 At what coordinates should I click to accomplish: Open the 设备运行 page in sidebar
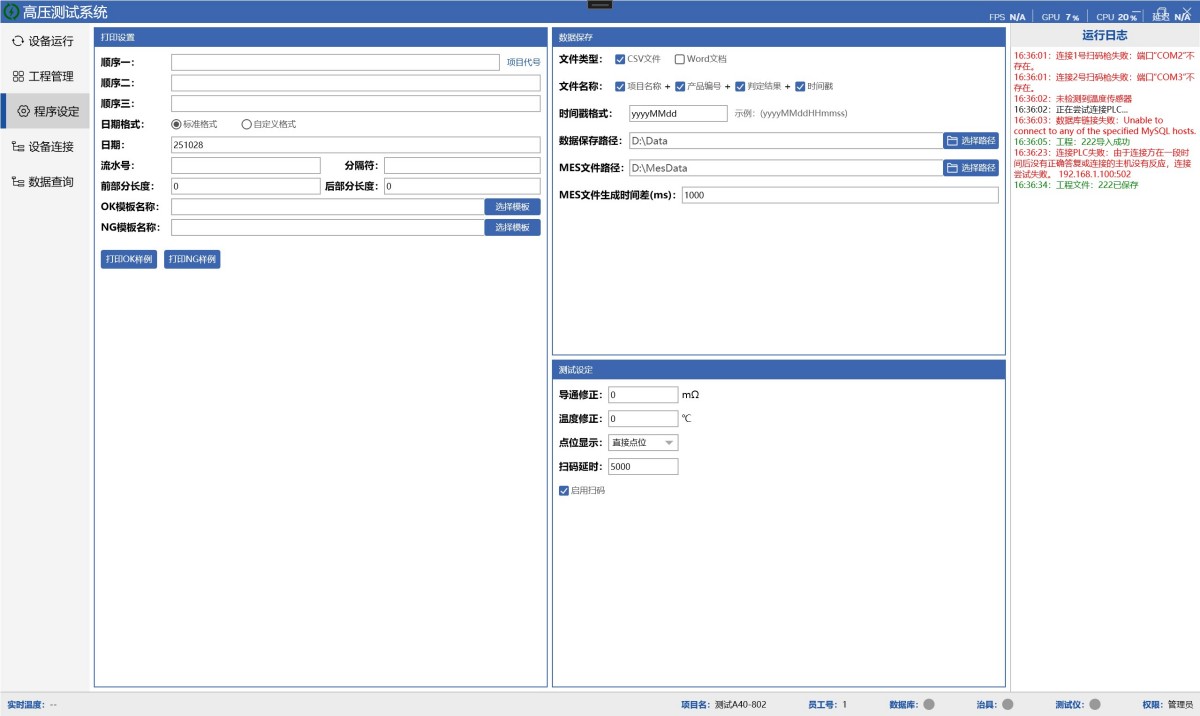pyautogui.click(x=50, y=41)
